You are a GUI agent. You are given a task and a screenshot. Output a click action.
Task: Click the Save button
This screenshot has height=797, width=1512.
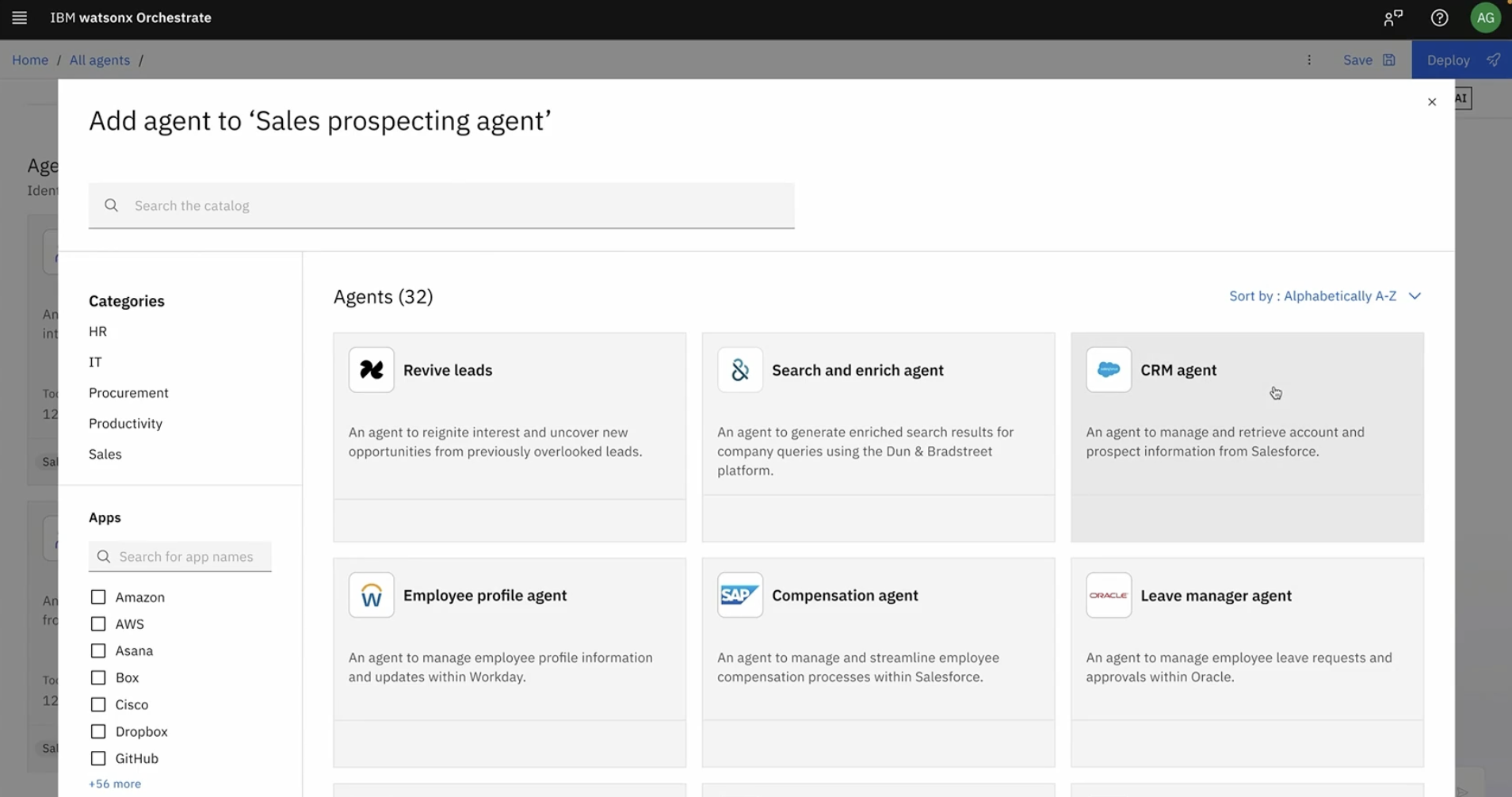(1369, 59)
